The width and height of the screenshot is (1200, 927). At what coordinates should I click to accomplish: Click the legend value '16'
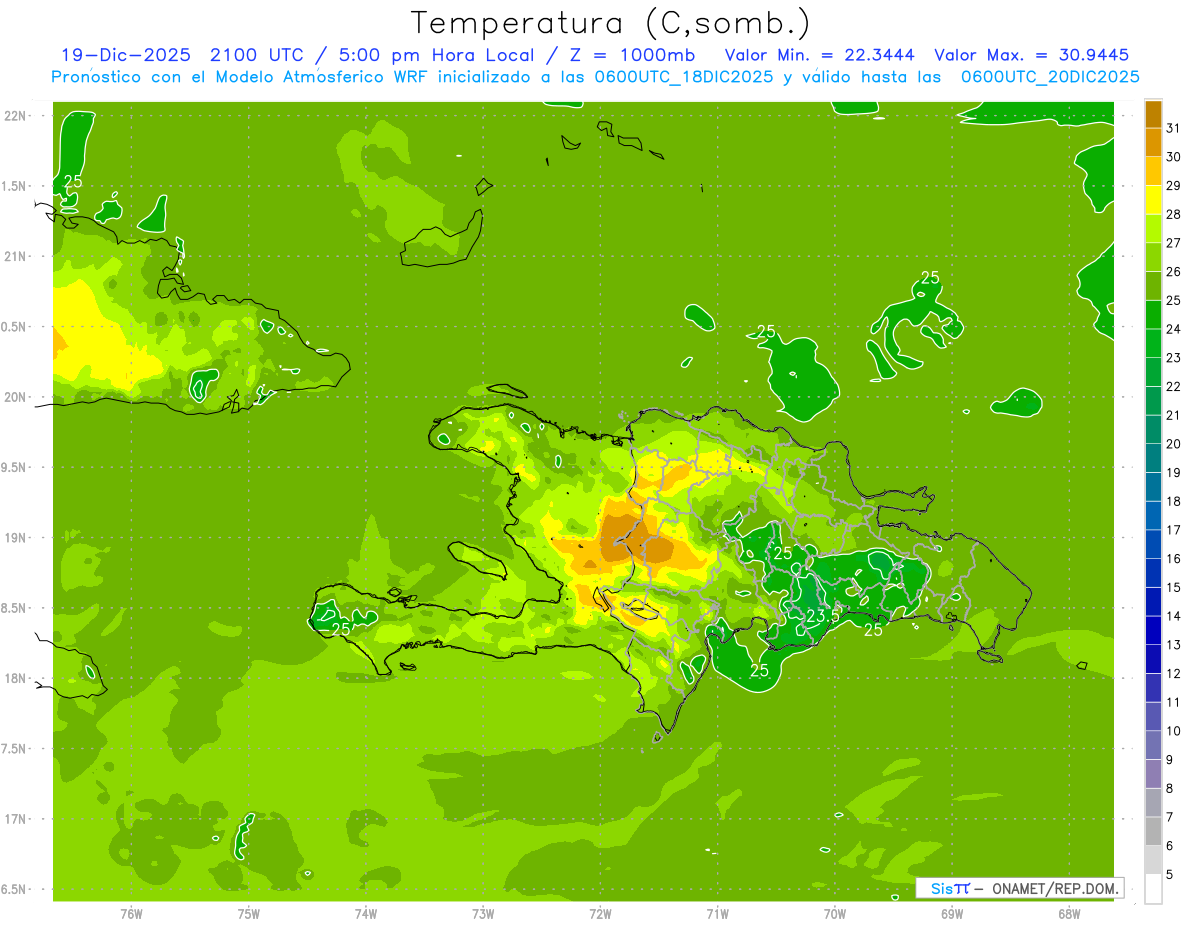coord(1174,559)
